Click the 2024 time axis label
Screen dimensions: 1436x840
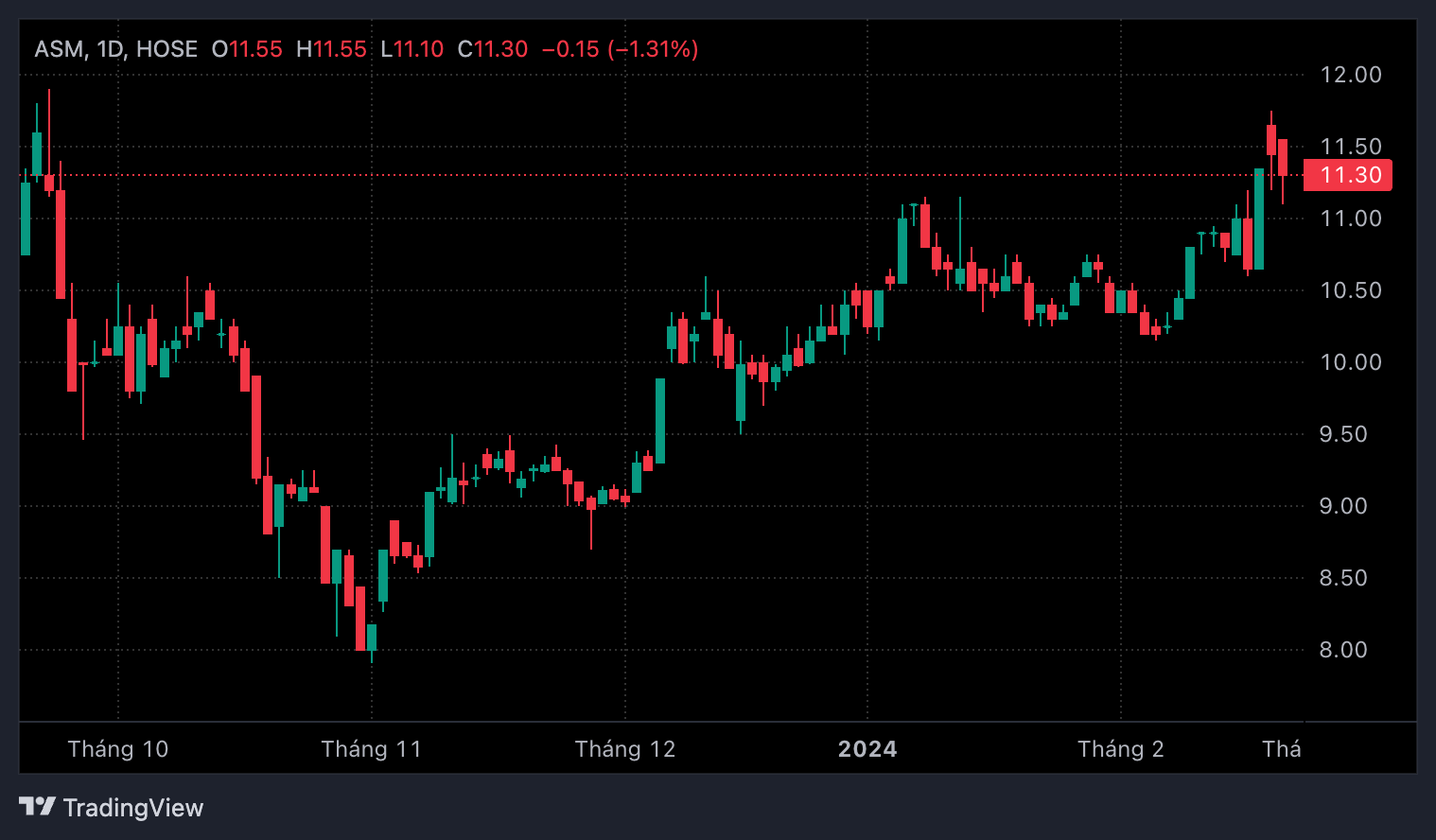tap(867, 749)
